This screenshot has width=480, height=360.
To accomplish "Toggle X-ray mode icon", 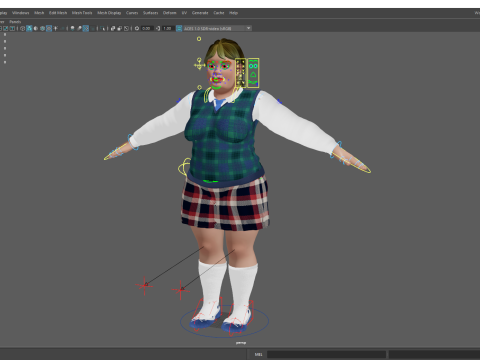I will (x=113, y=28).
